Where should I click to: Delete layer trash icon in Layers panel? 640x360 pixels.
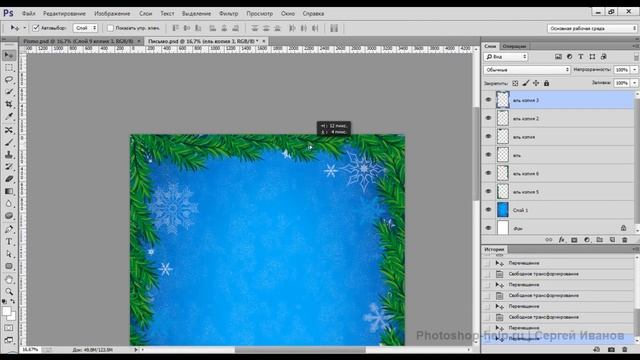click(624, 240)
